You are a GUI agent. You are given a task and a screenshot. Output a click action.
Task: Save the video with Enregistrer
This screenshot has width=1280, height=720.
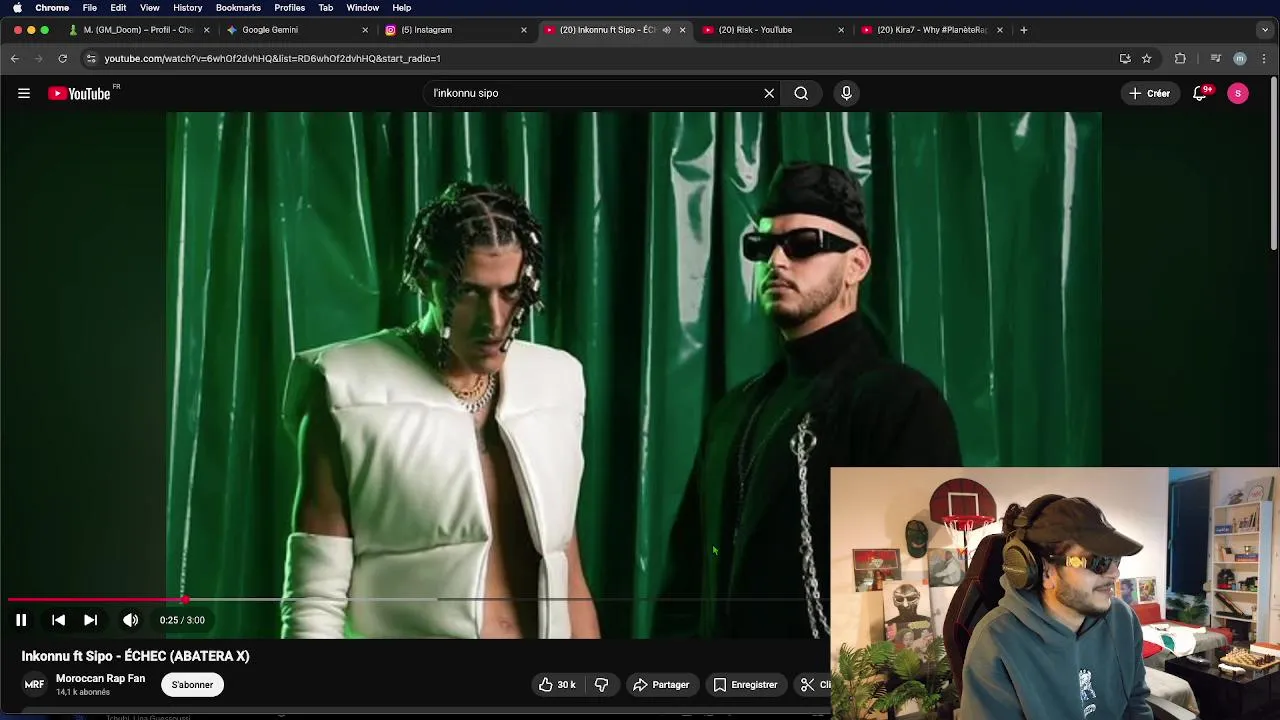pos(745,685)
